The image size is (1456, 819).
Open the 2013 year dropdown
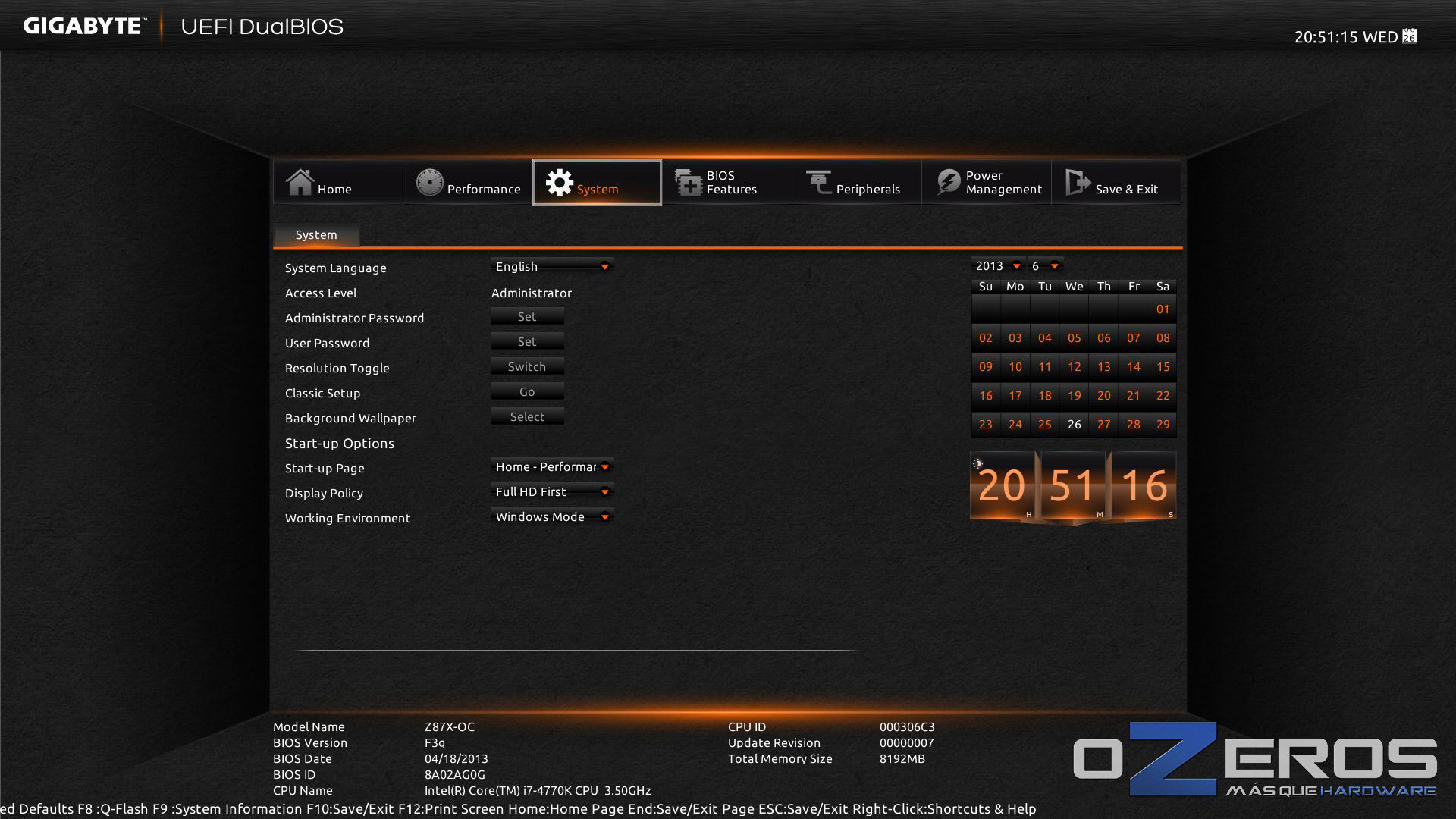pos(998,265)
